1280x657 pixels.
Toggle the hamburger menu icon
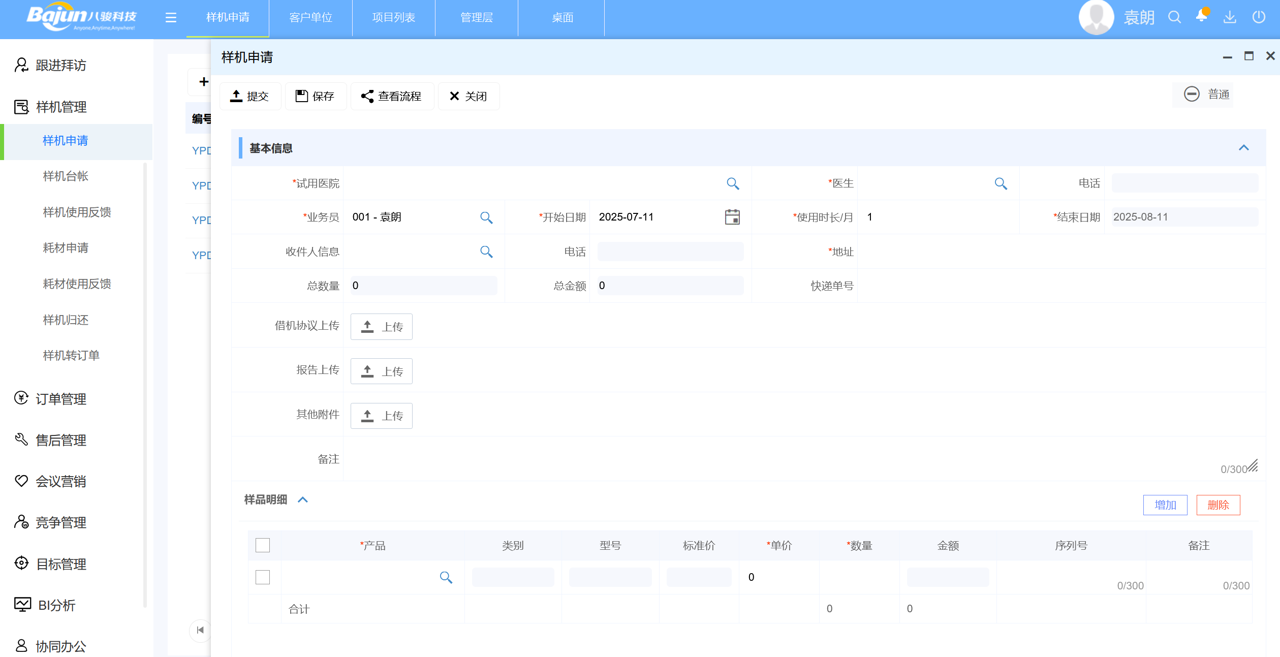click(171, 17)
